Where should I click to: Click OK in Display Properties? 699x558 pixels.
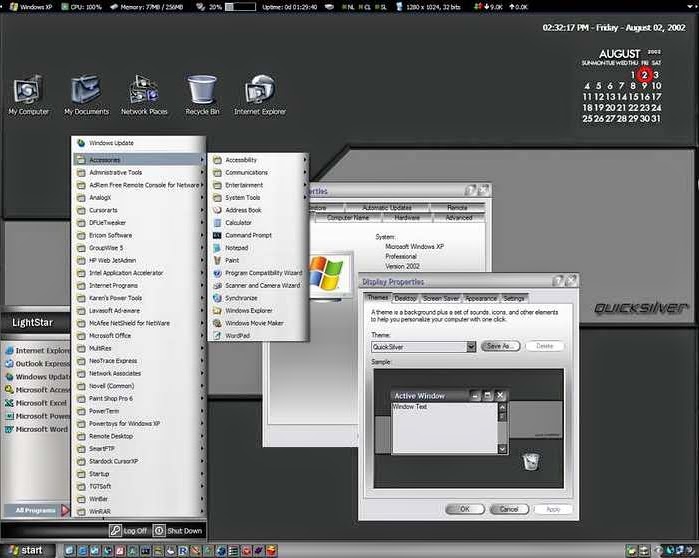465,509
